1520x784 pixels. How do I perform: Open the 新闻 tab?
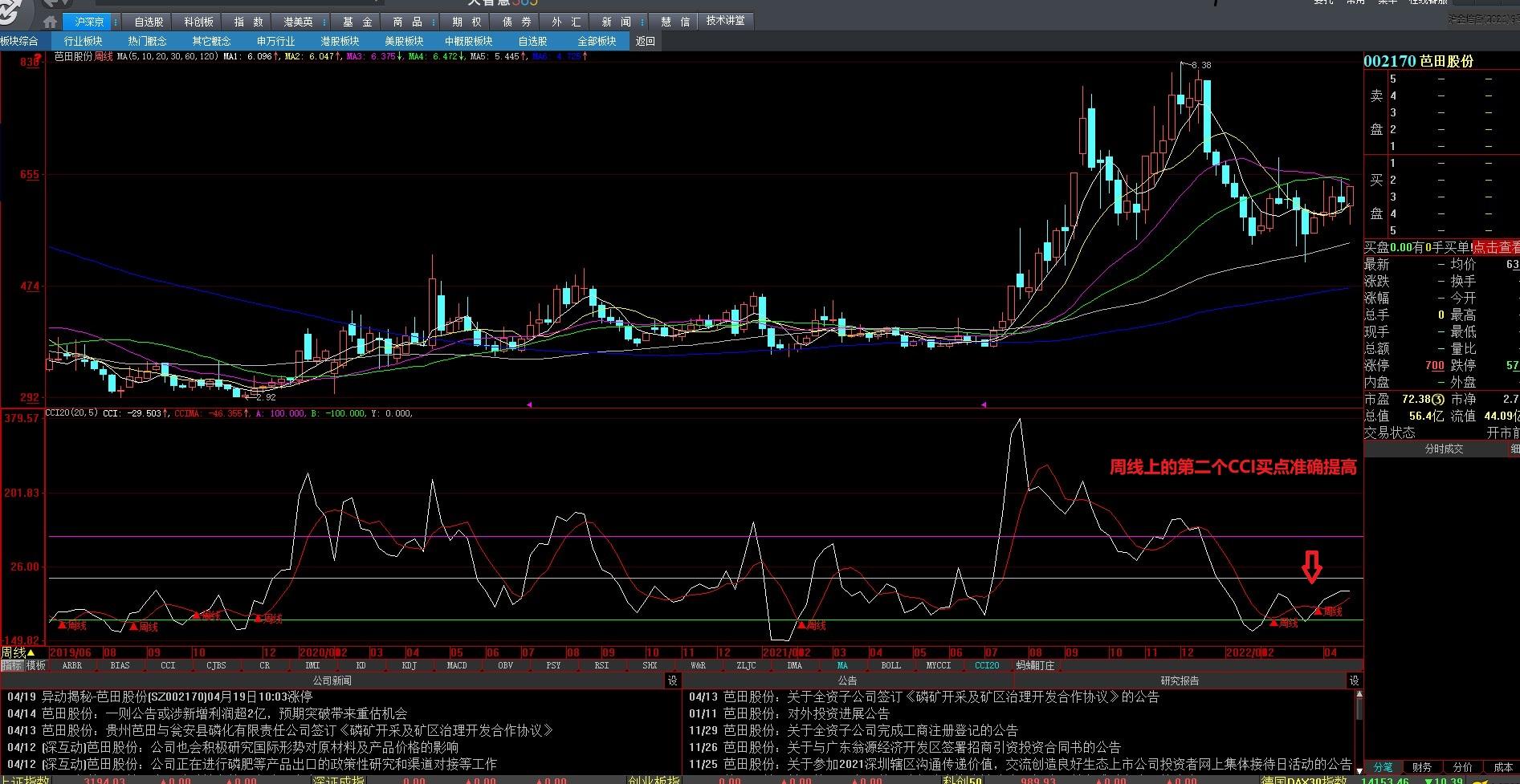616,22
